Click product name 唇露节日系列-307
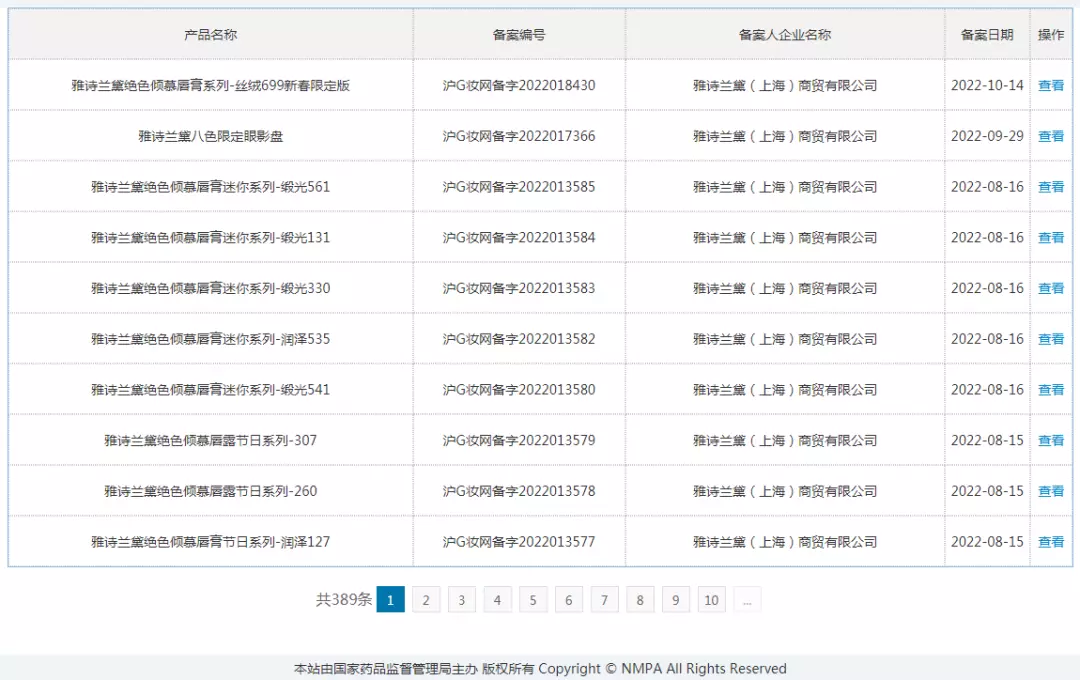The image size is (1080, 680). click(x=211, y=440)
